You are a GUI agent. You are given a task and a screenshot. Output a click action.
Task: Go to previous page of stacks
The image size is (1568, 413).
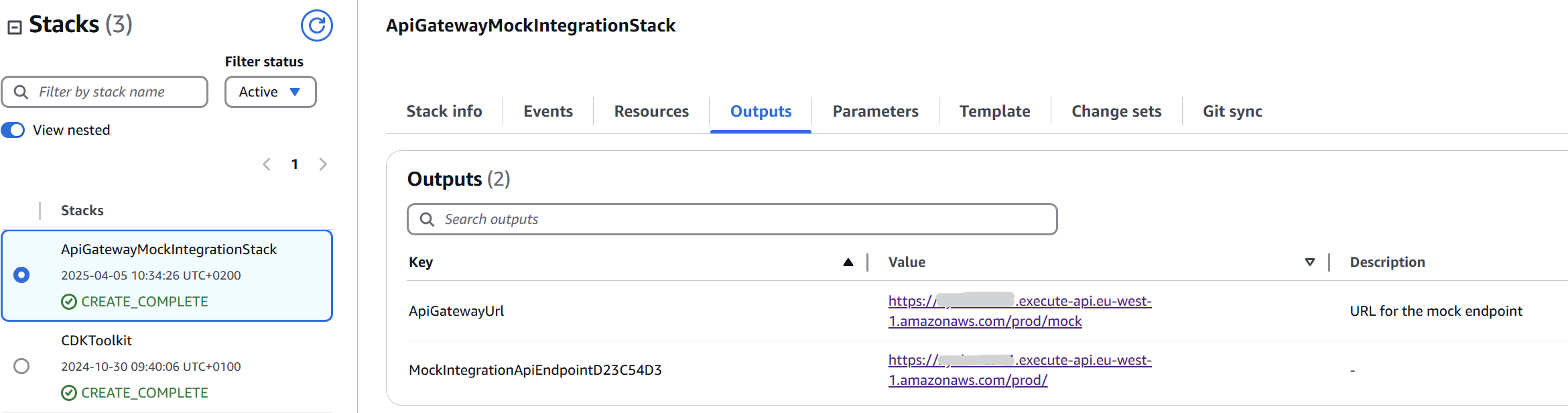pyautogui.click(x=267, y=164)
